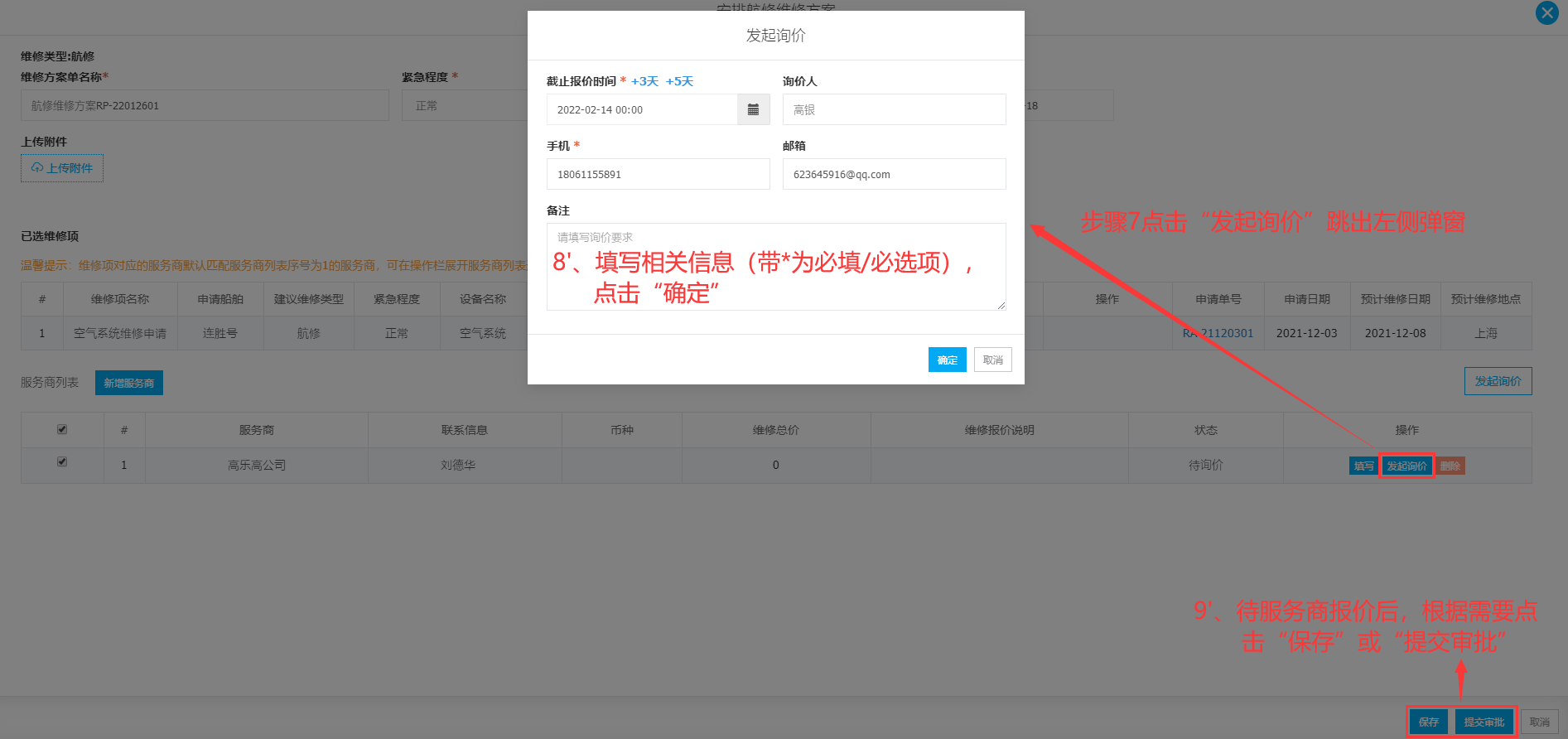Cancel the 发起询价 dialog with 取消
The image size is (1568, 739).
(992, 360)
